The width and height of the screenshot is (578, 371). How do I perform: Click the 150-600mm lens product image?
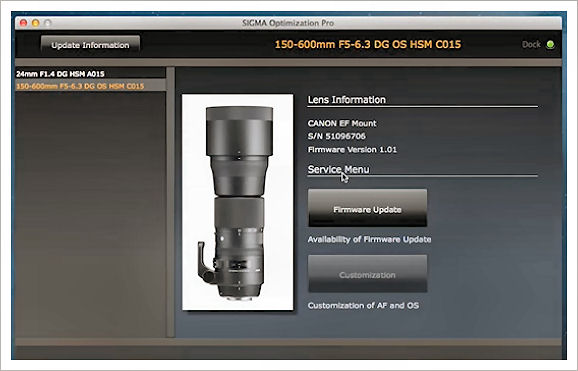click(x=238, y=202)
